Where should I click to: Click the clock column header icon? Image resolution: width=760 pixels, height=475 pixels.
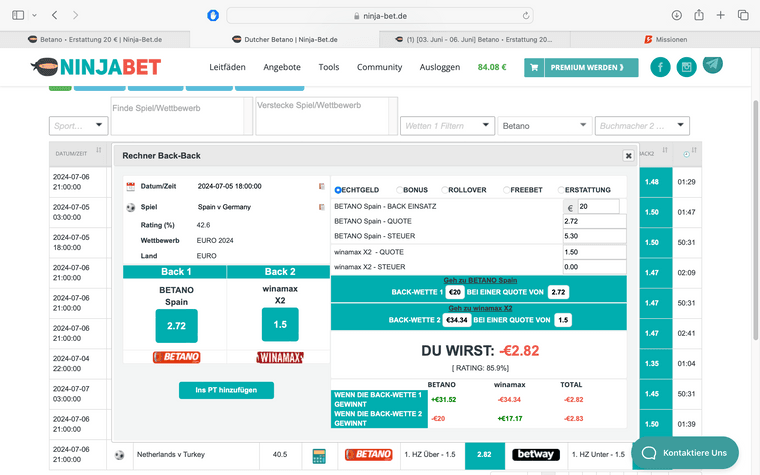[x=686, y=154]
